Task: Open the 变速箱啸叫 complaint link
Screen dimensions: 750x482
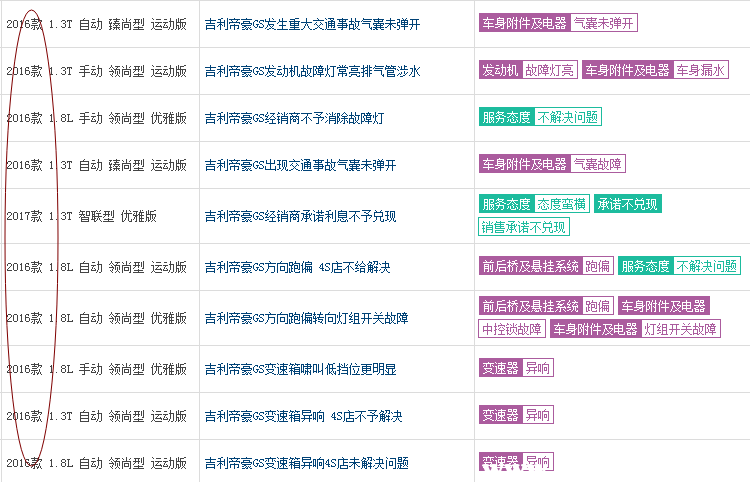Action: point(300,369)
